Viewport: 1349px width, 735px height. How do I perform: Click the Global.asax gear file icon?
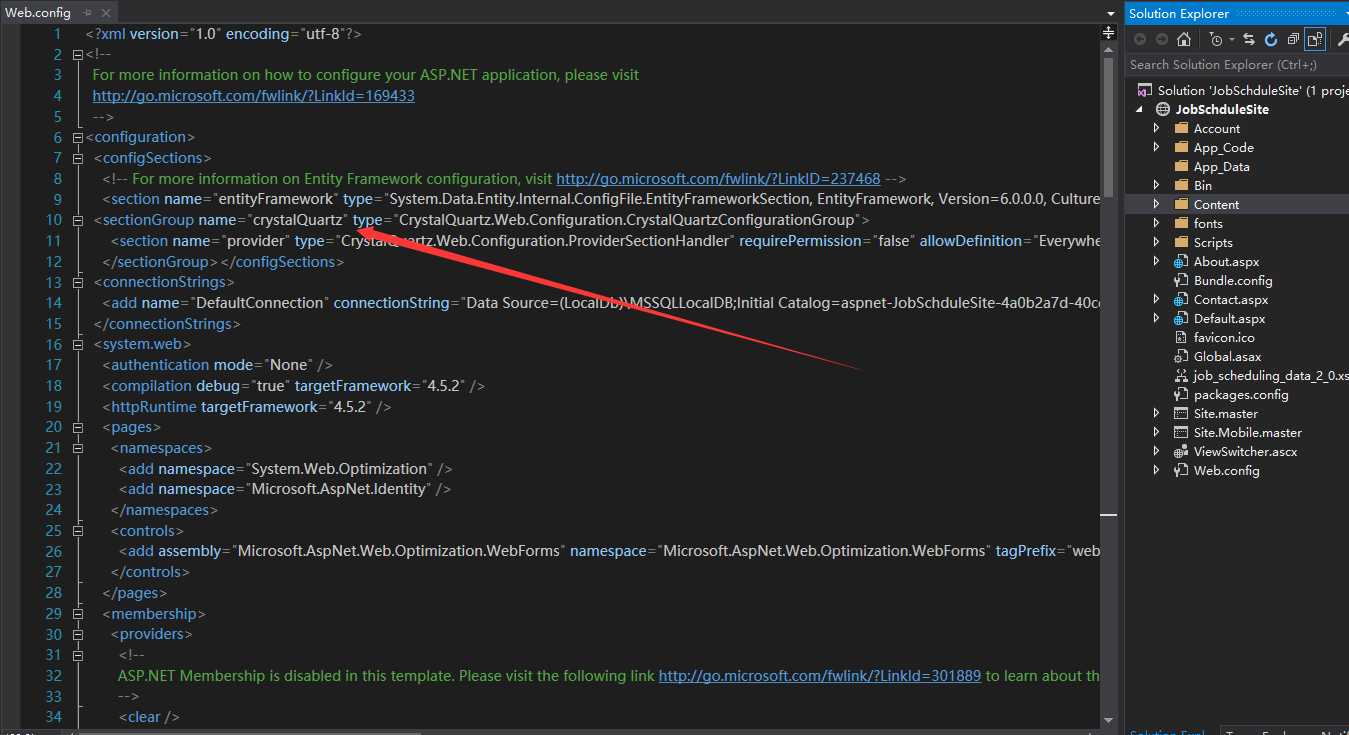[1180, 356]
